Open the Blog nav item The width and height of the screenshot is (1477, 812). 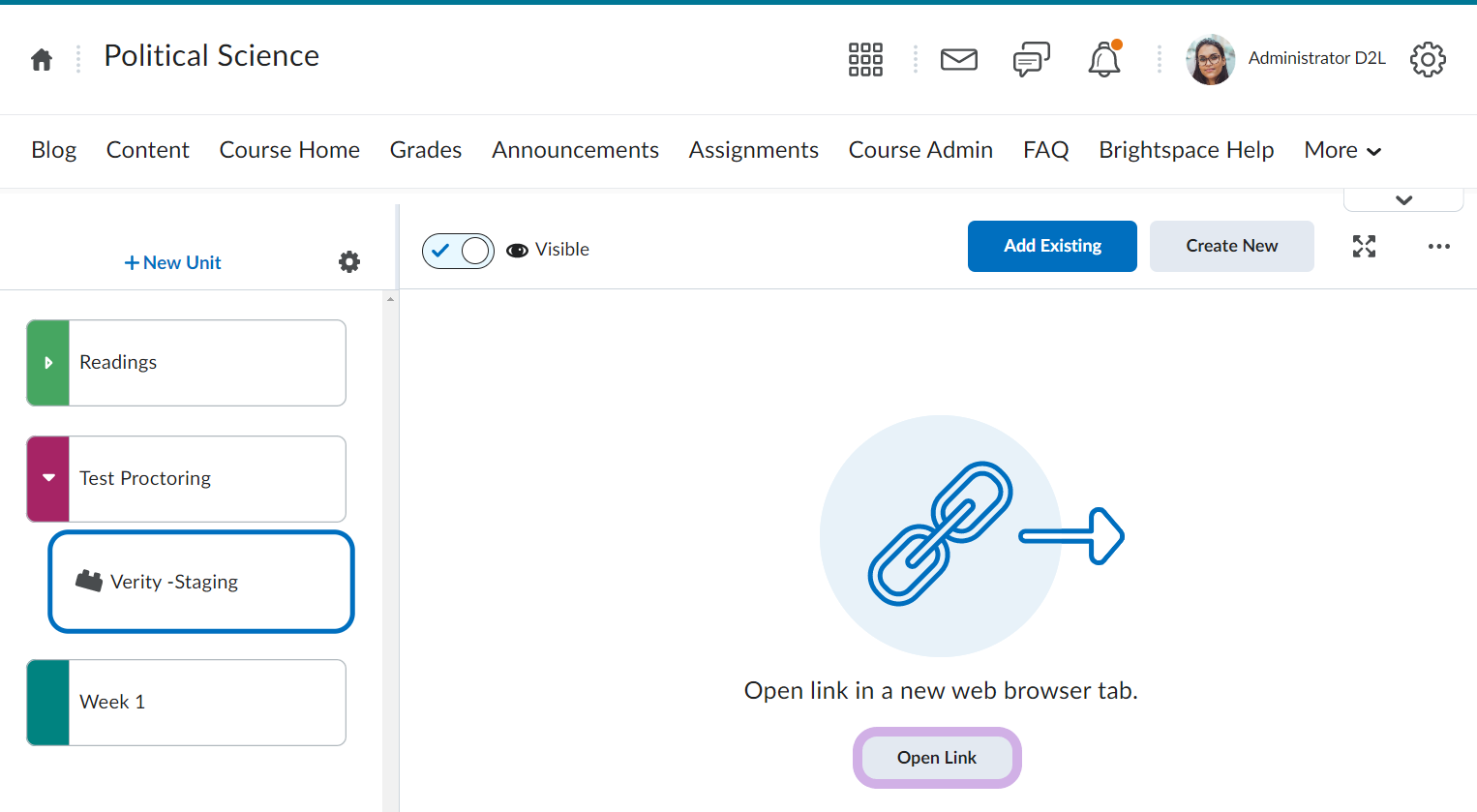(54, 150)
